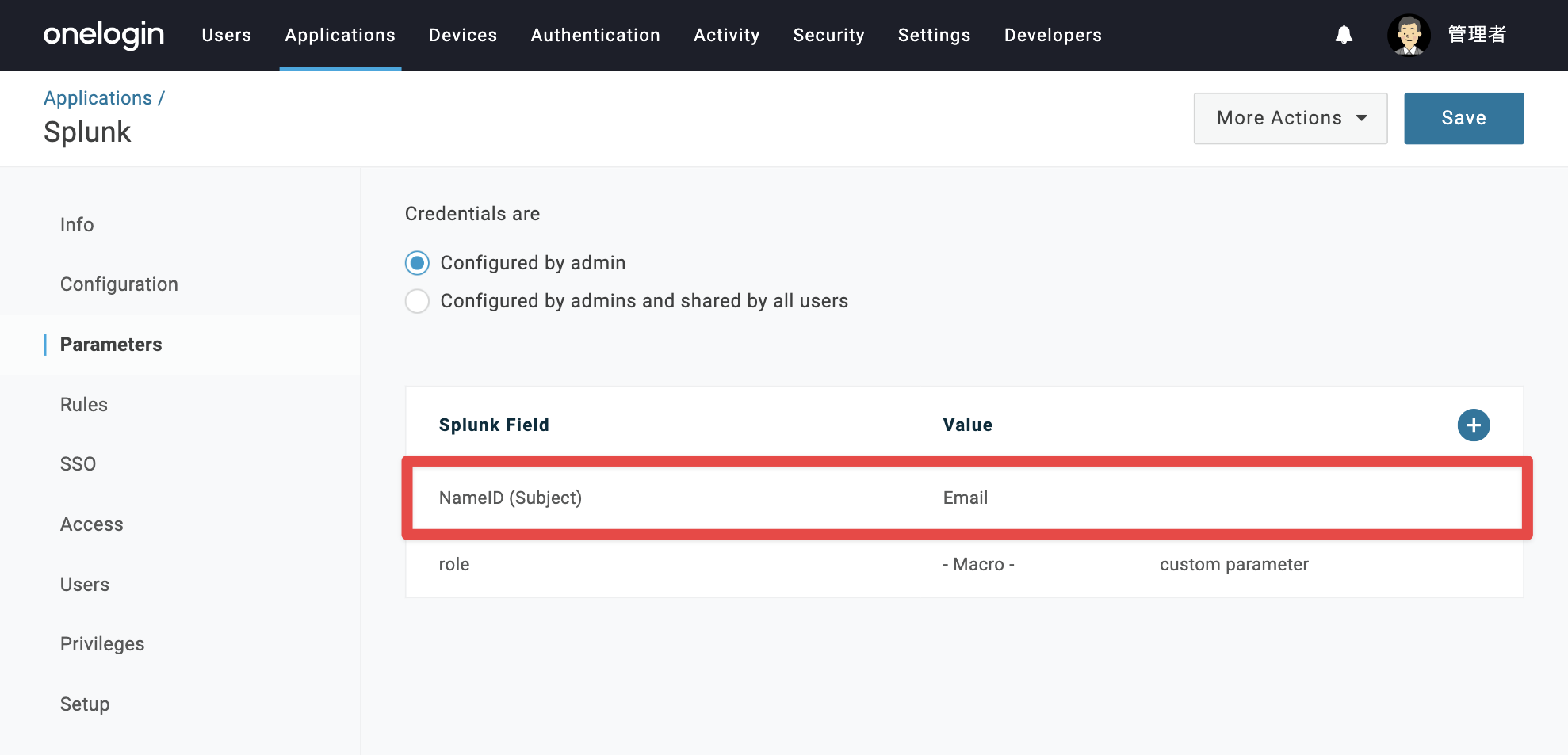This screenshot has height=755, width=1568.
Task: Open the Applications top menu
Action: tap(340, 35)
